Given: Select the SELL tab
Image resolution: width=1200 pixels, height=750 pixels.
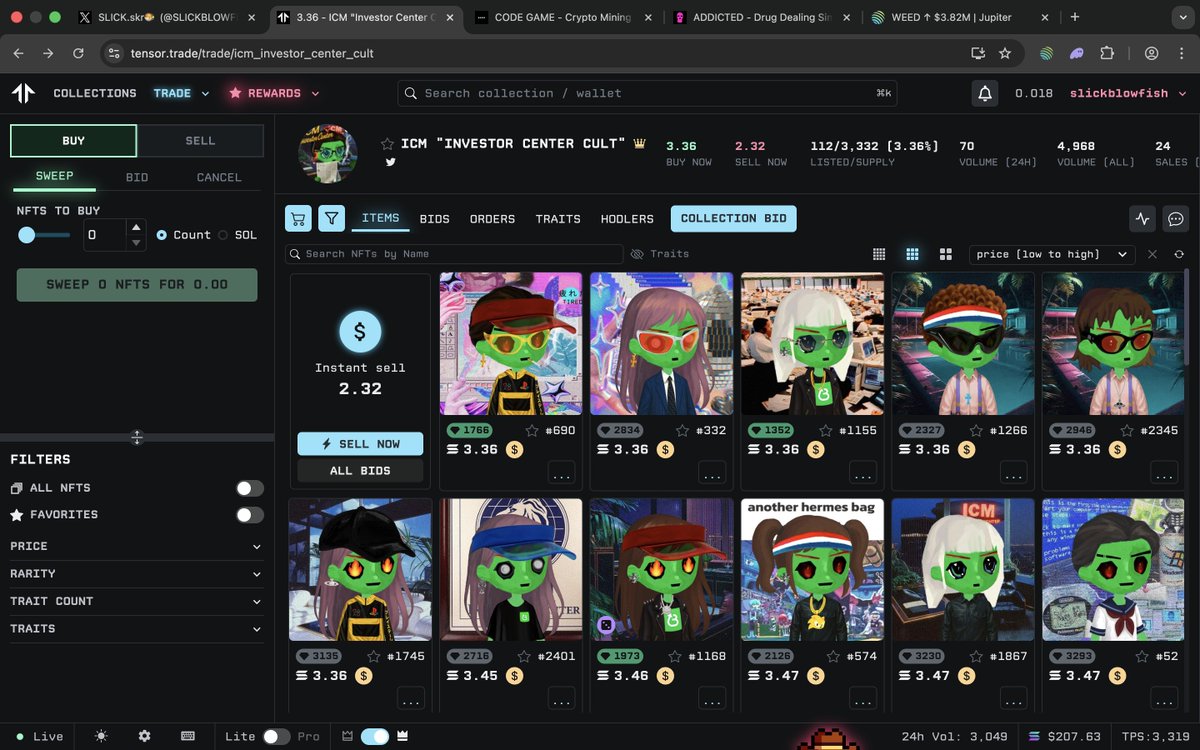Looking at the screenshot, I should tap(200, 141).
